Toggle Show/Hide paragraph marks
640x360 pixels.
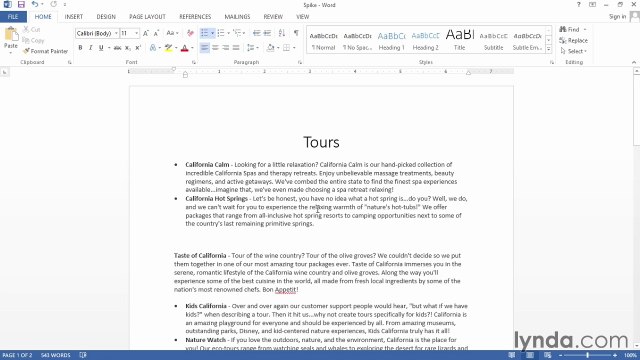pos(296,33)
